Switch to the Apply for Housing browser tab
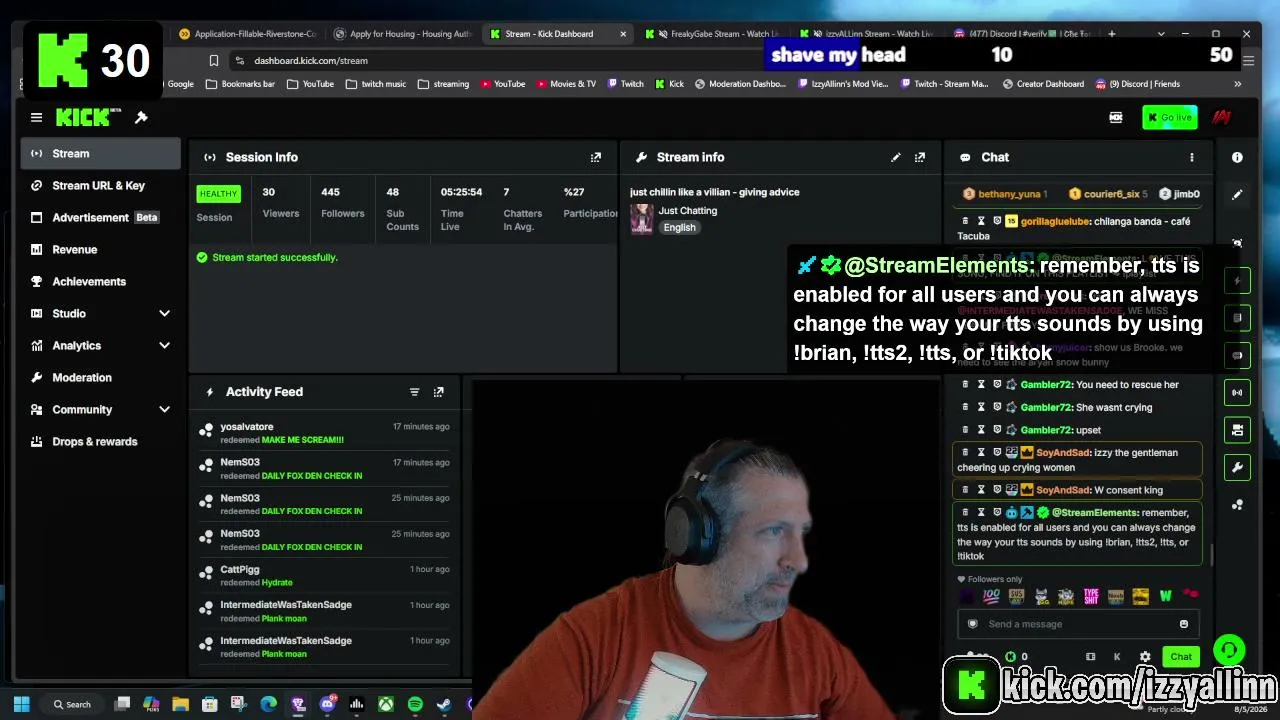 (402, 34)
